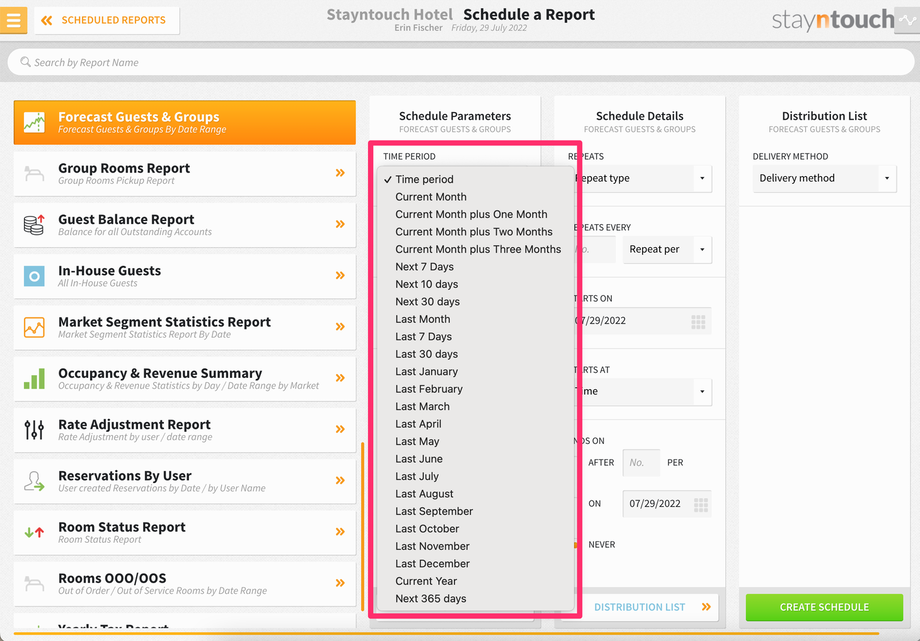Open In-House Guests via its chevron
The height and width of the screenshot is (641, 920).
coord(340,275)
